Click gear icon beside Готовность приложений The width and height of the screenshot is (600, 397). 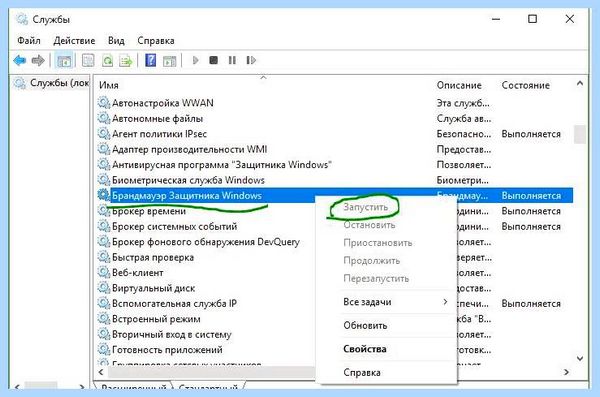[103, 350]
